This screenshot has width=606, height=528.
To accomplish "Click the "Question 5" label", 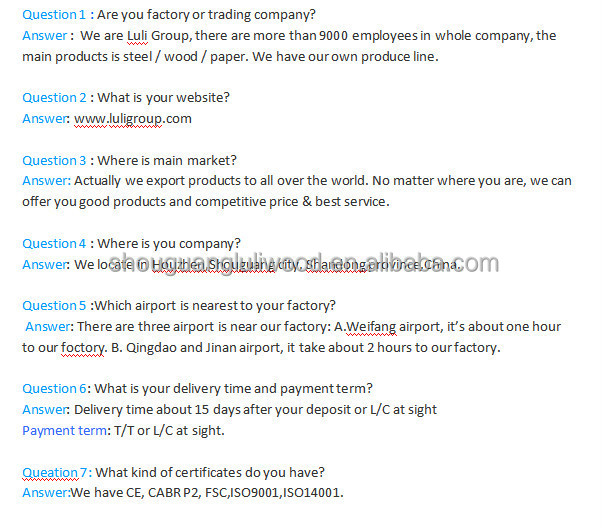I will (x=54, y=305).
